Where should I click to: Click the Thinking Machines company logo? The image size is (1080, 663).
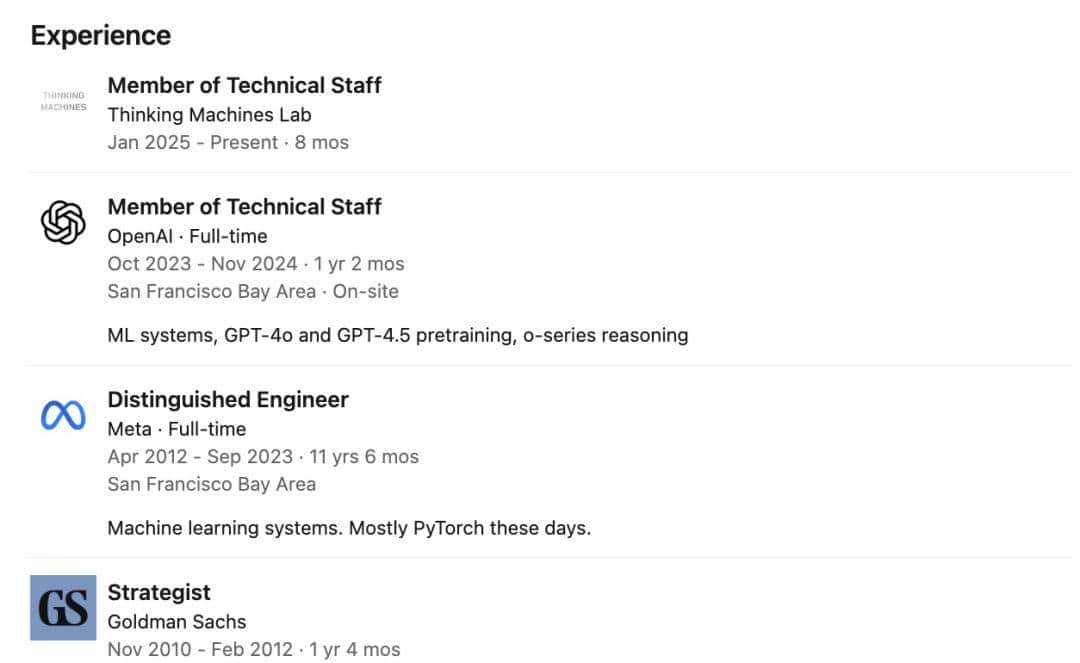(63, 101)
